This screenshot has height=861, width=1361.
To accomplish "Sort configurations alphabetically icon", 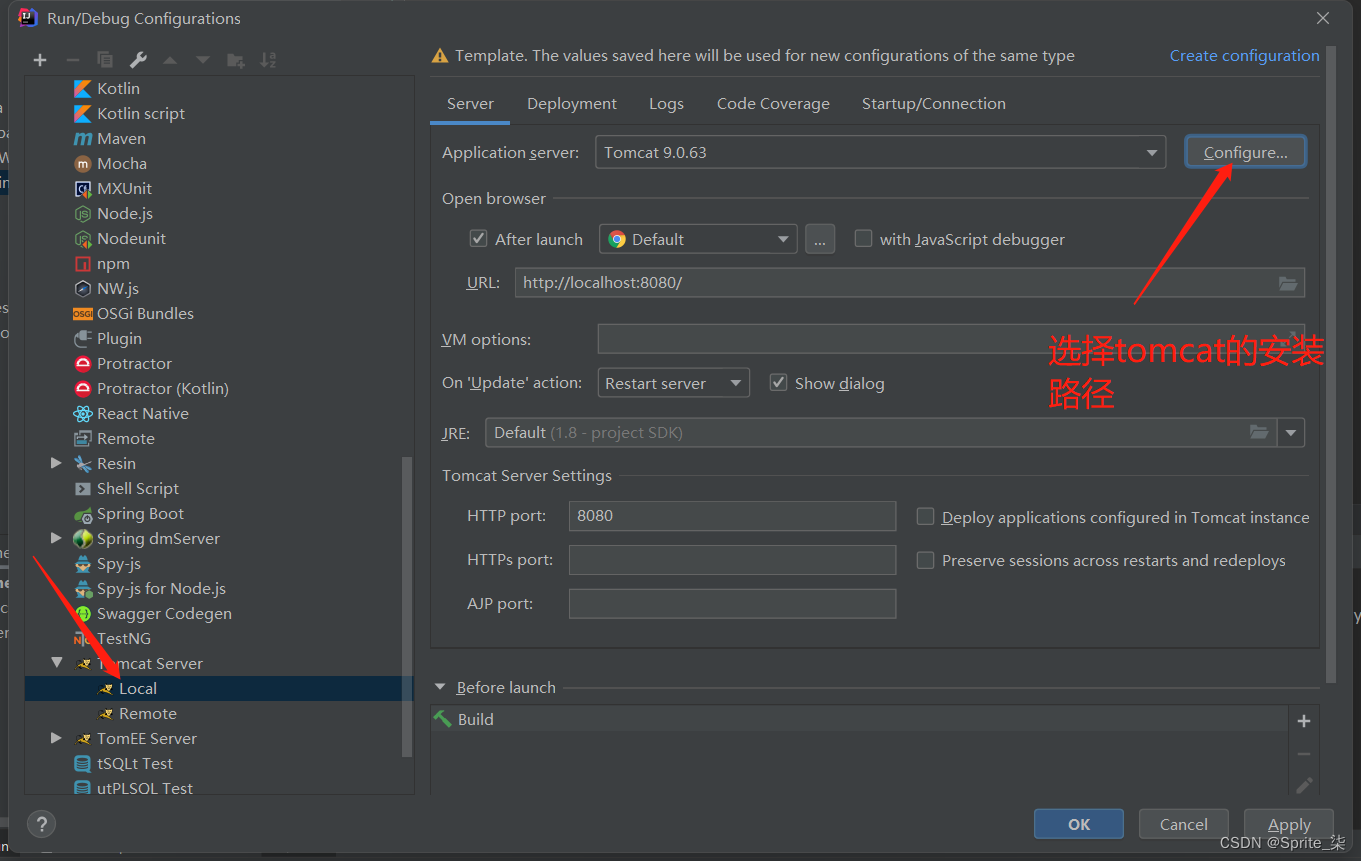I will (268, 60).
